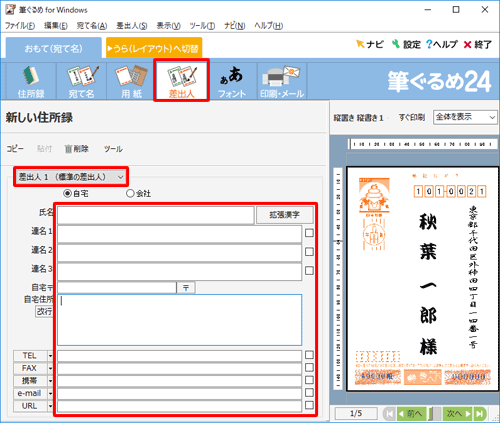Toggle the 連名2 checkbox
This screenshot has height=423, width=500.
click(309, 251)
